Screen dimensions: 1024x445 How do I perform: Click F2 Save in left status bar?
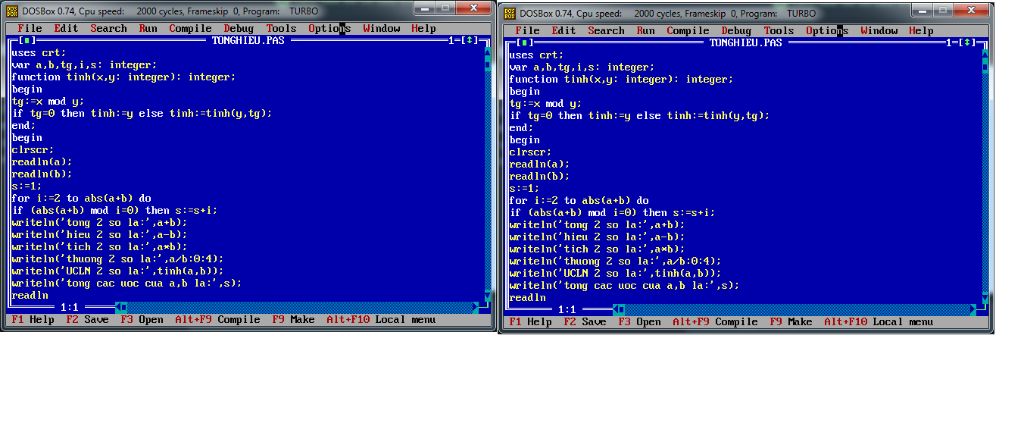(x=87, y=320)
